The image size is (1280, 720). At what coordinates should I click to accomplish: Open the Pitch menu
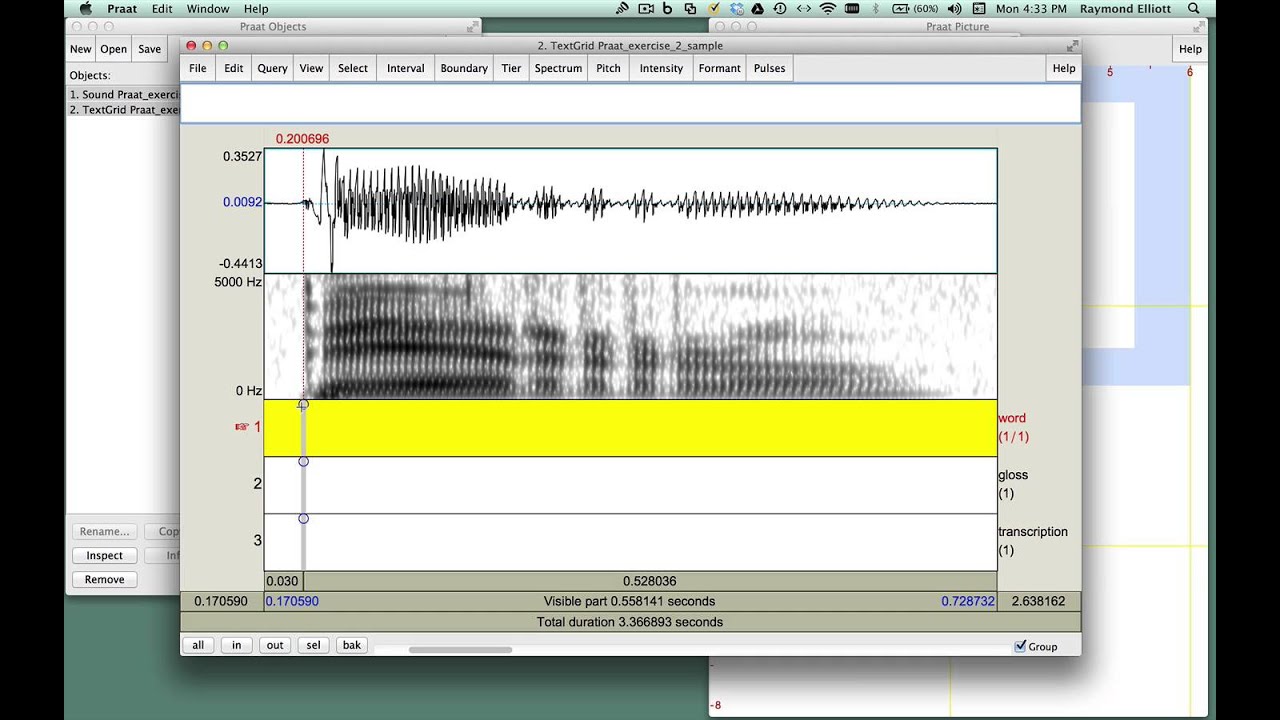pyautogui.click(x=608, y=68)
